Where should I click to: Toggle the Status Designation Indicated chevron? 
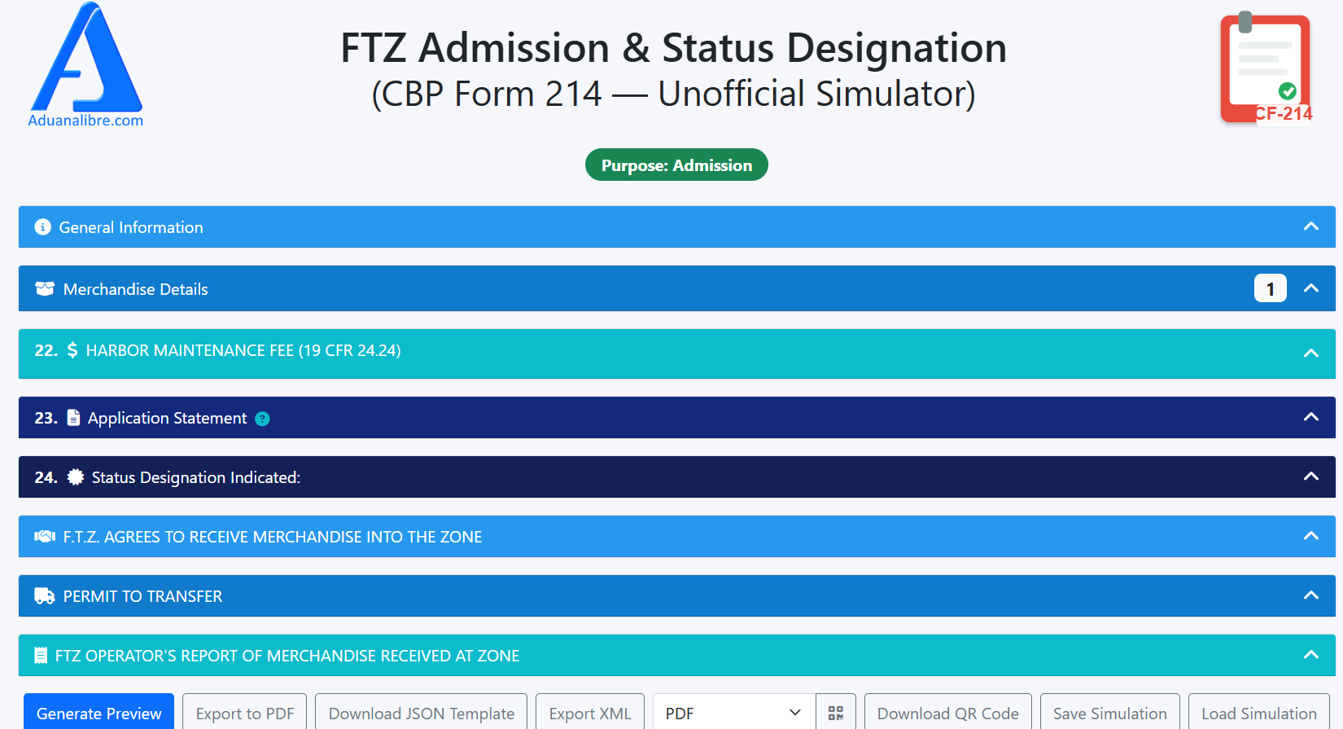[1310, 477]
